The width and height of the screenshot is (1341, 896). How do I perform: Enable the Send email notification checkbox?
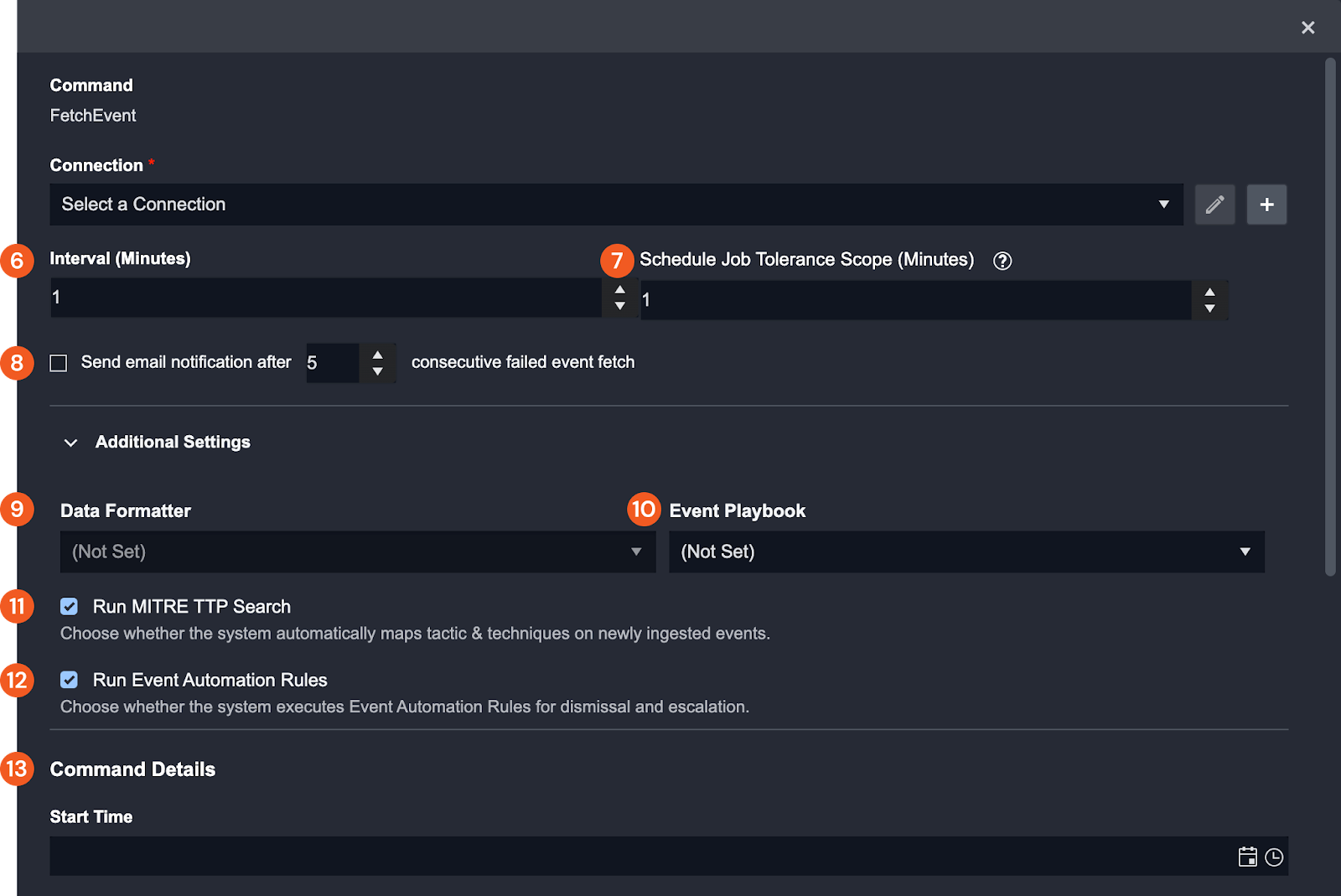pyautogui.click(x=59, y=363)
